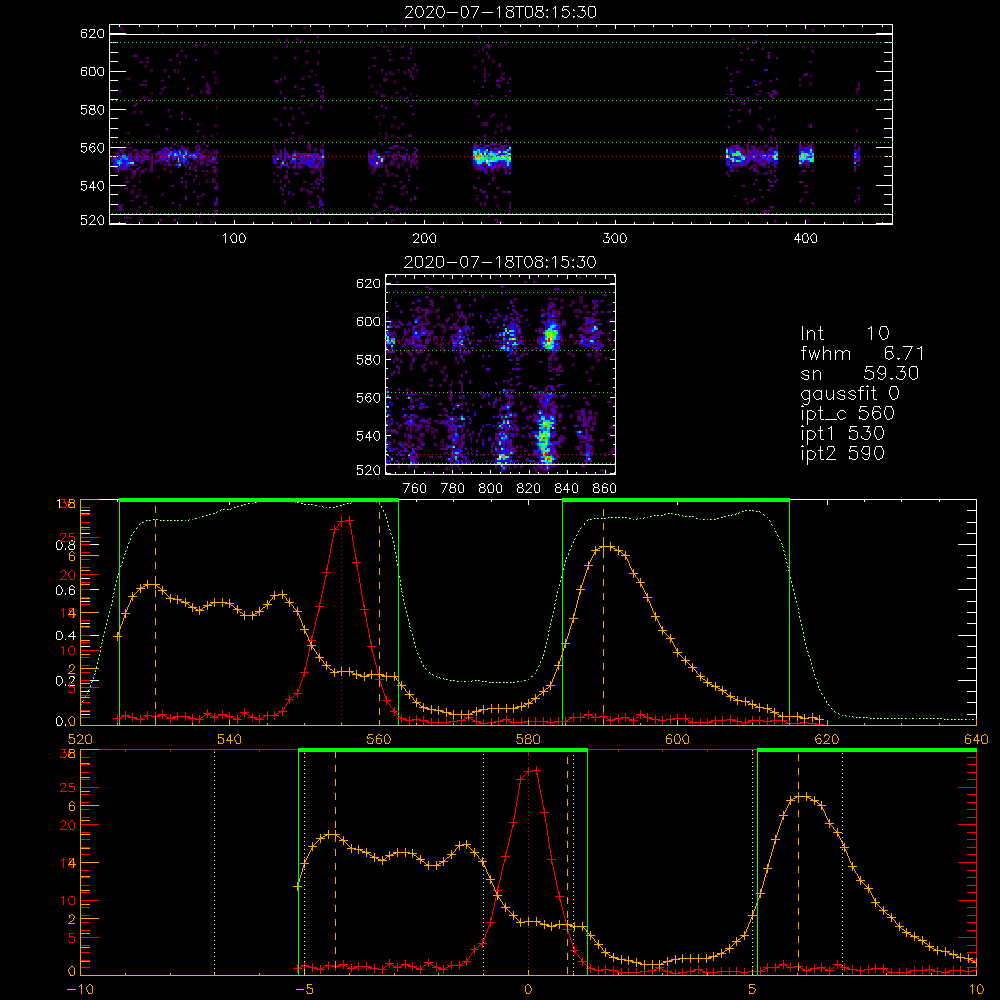Click the orange curve's peak near 590 in third plot
Image resolution: width=1000 pixels, height=1000 pixels.
(607, 546)
